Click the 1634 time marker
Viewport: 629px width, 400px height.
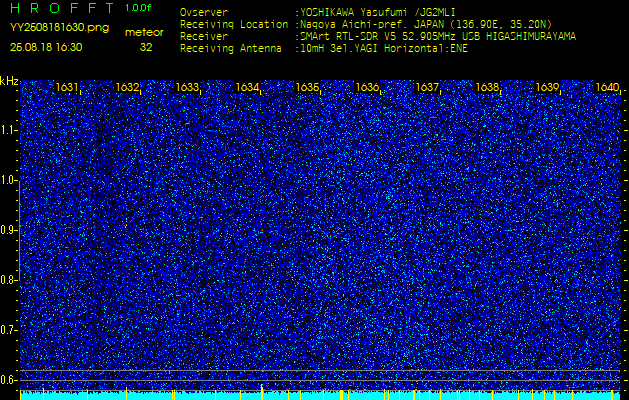point(247,87)
